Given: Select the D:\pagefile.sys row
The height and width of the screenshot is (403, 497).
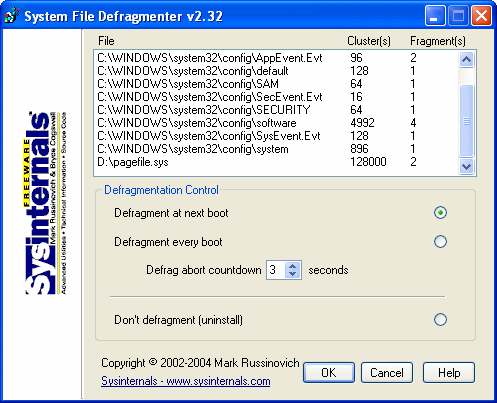Looking at the screenshot, I should (276, 162).
